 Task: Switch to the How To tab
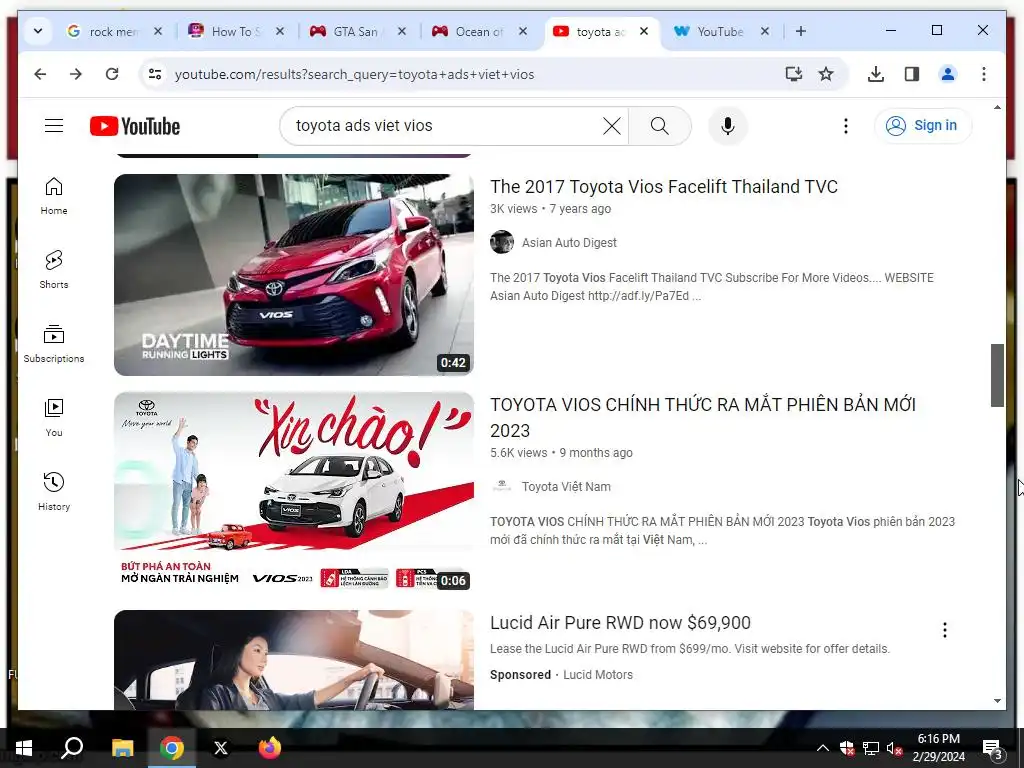click(x=235, y=31)
